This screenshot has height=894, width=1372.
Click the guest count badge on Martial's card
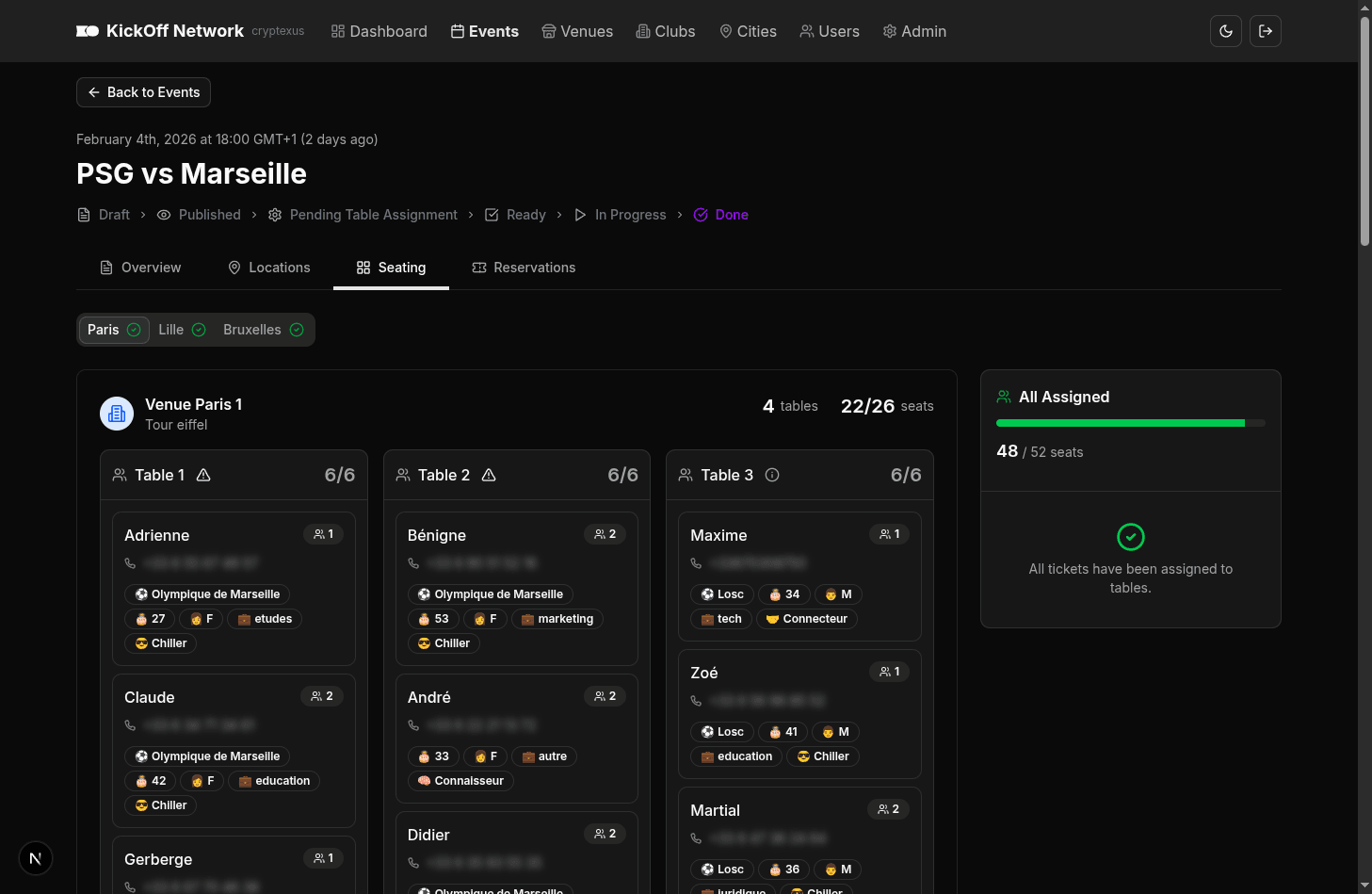pos(889,809)
